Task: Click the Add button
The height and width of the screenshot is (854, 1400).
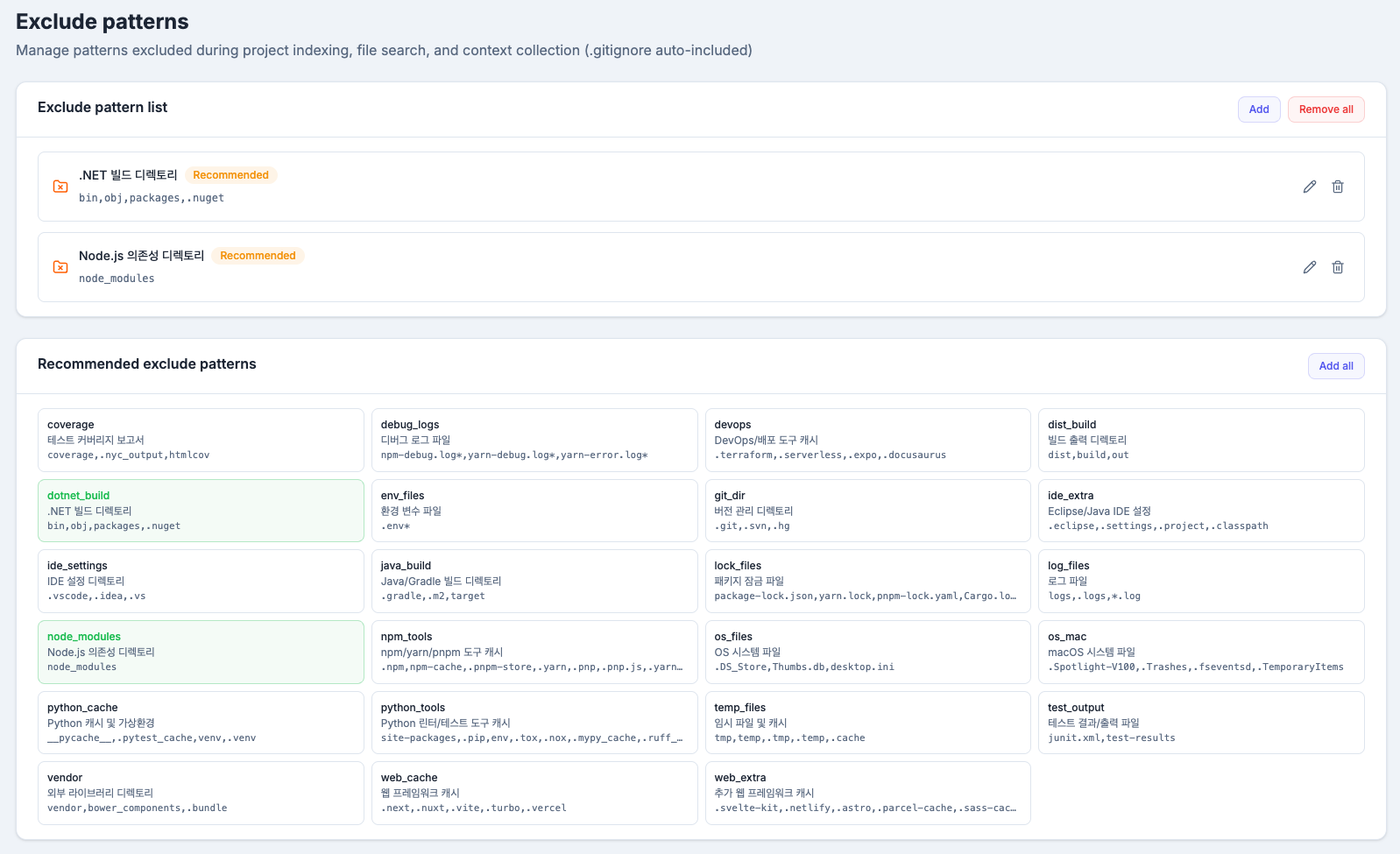Action: (x=1259, y=109)
